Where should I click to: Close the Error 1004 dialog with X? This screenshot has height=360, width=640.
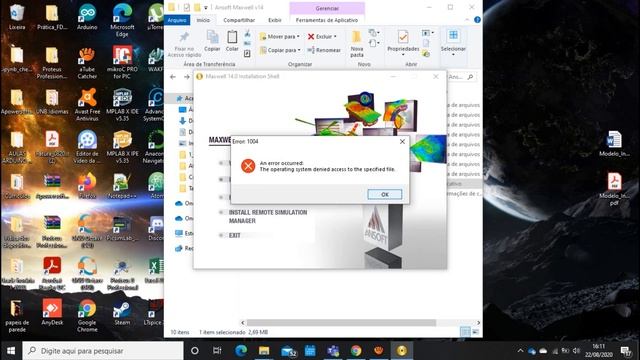click(402, 141)
